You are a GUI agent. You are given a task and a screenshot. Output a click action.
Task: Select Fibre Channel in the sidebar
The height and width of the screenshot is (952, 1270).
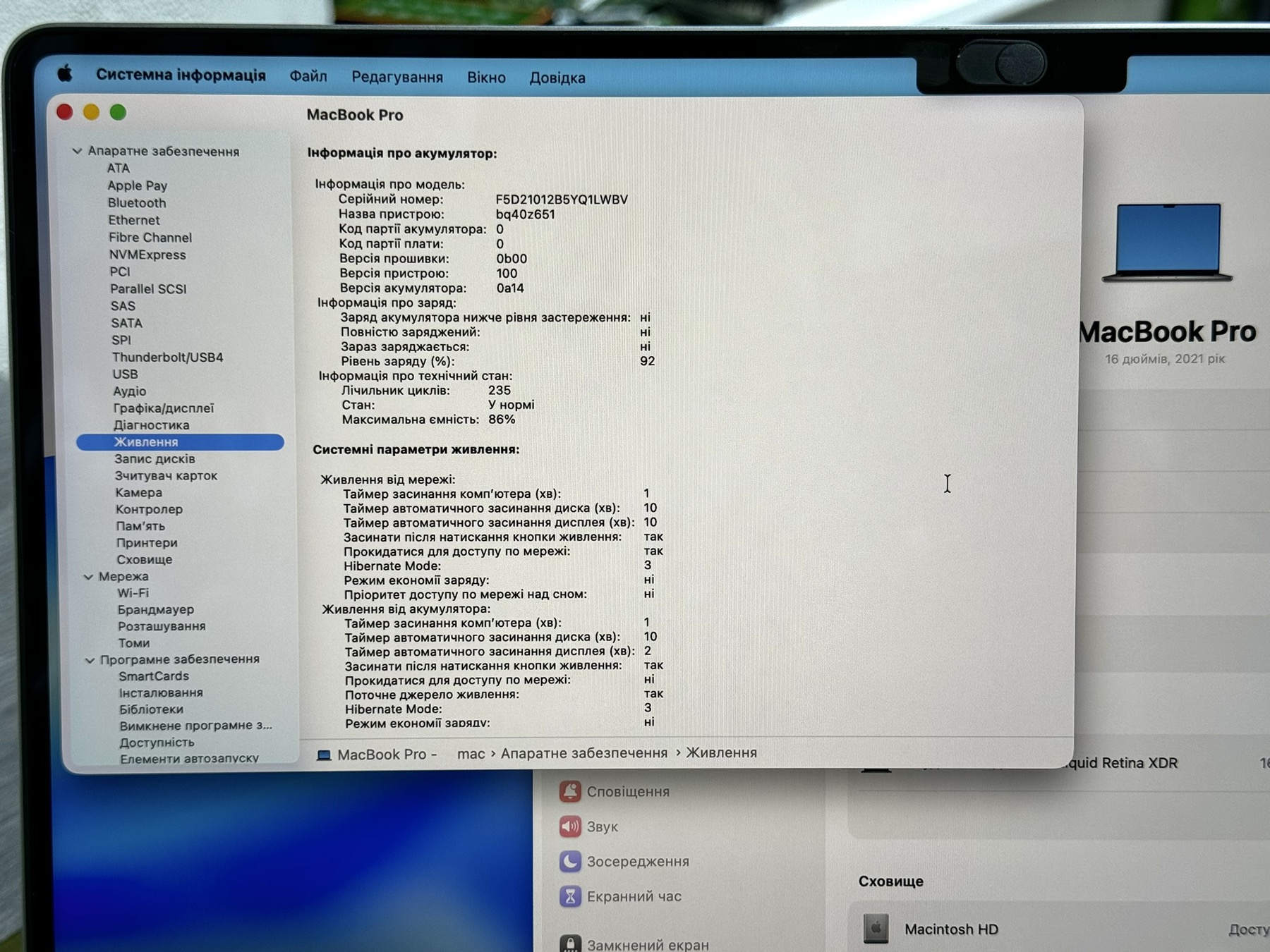pos(150,238)
